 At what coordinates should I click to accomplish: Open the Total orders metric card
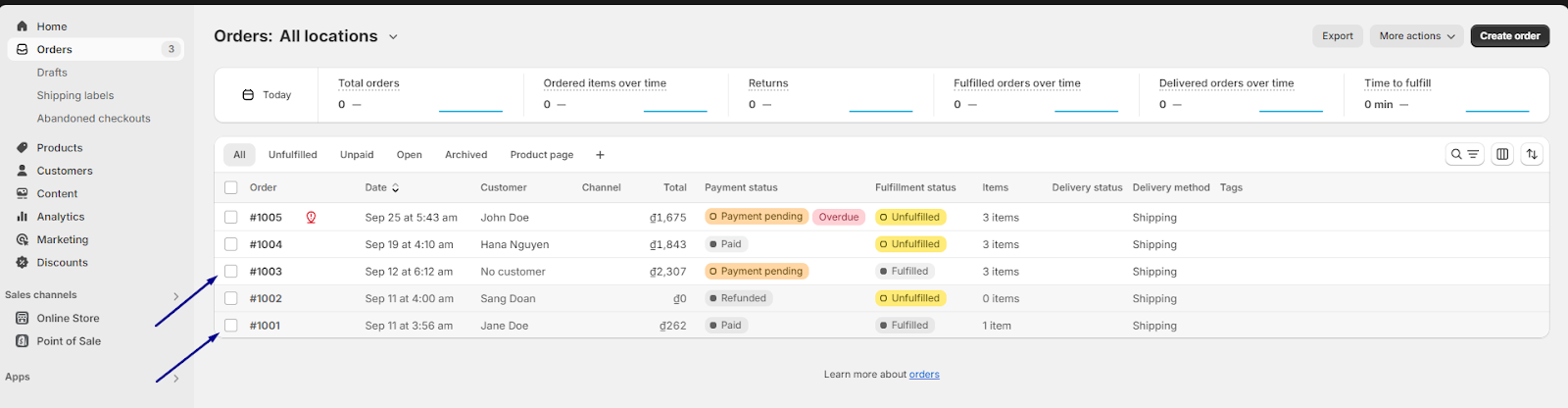click(x=420, y=95)
